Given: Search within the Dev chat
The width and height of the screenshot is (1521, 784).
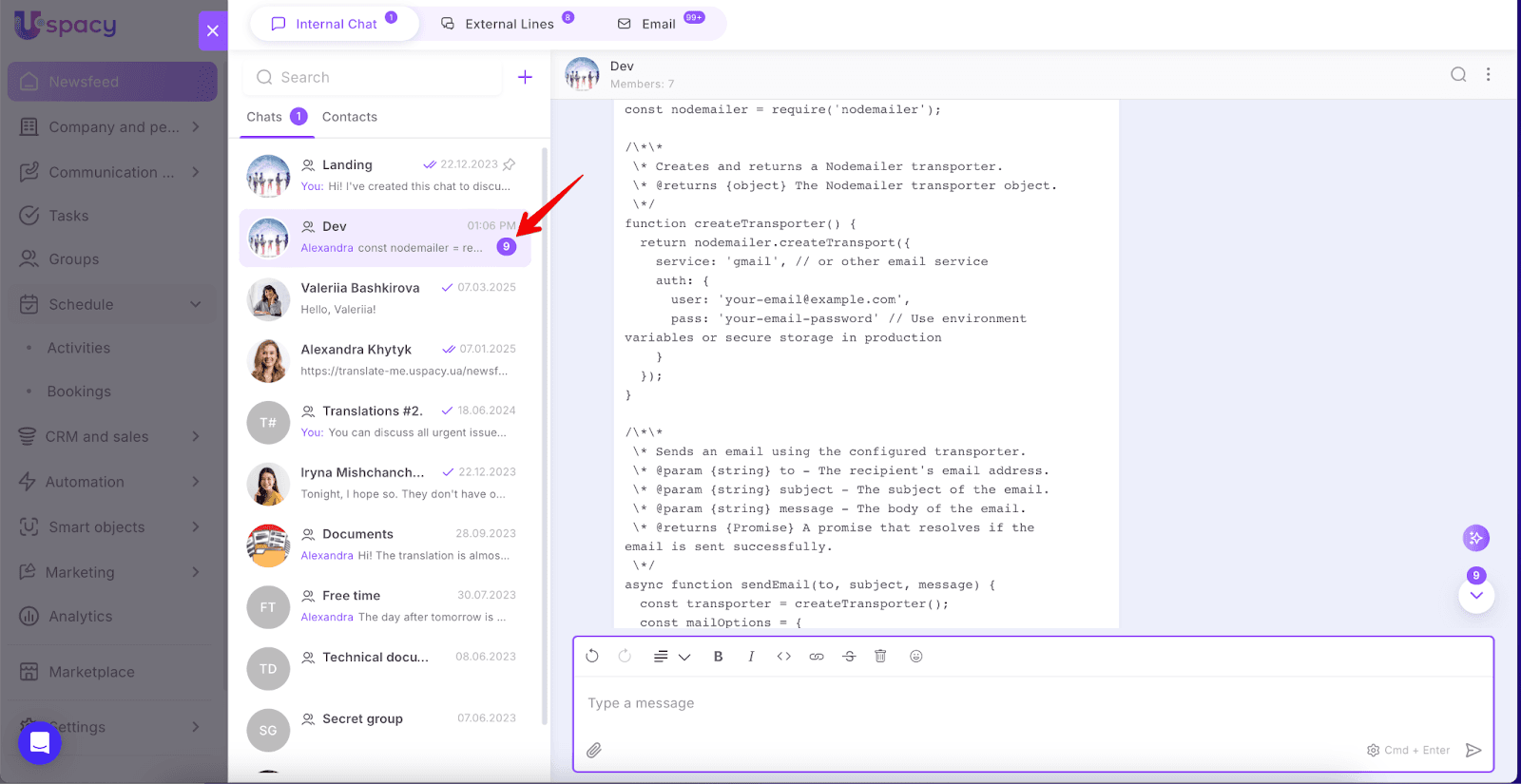Looking at the screenshot, I should pos(1458,74).
